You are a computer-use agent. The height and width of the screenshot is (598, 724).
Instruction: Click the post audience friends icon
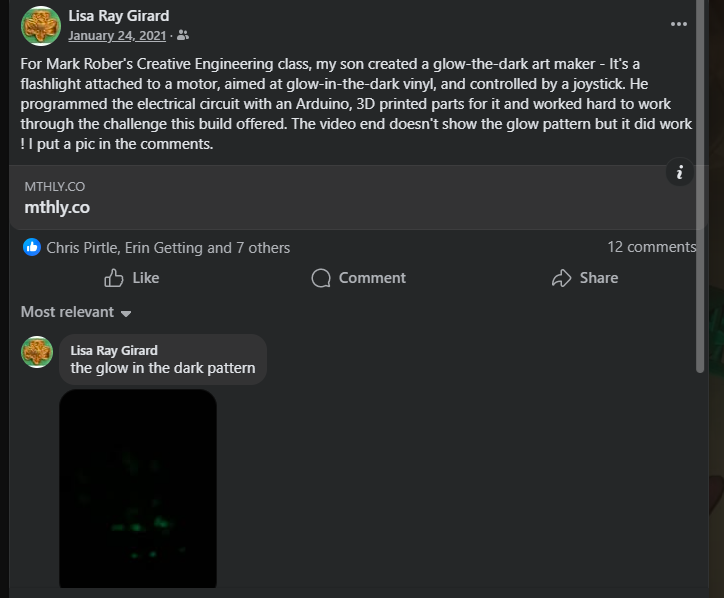tap(183, 36)
